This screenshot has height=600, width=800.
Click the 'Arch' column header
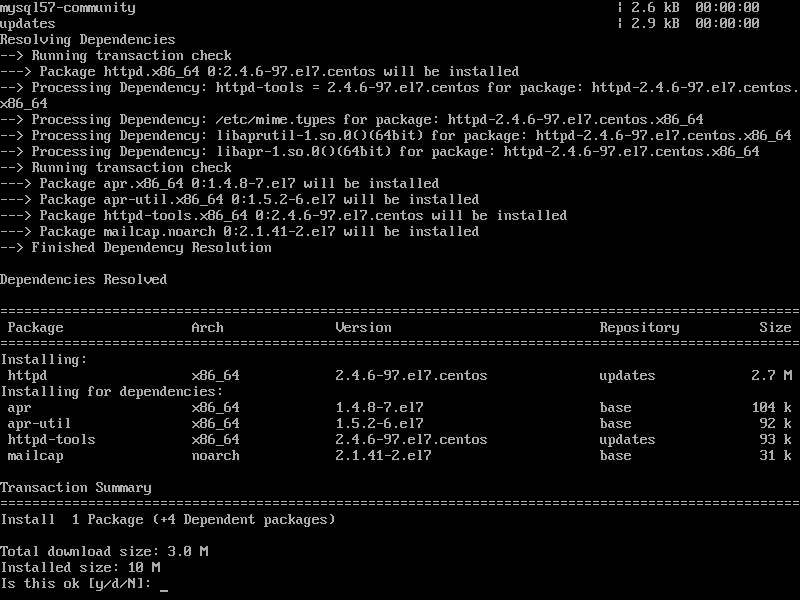[x=207, y=328]
